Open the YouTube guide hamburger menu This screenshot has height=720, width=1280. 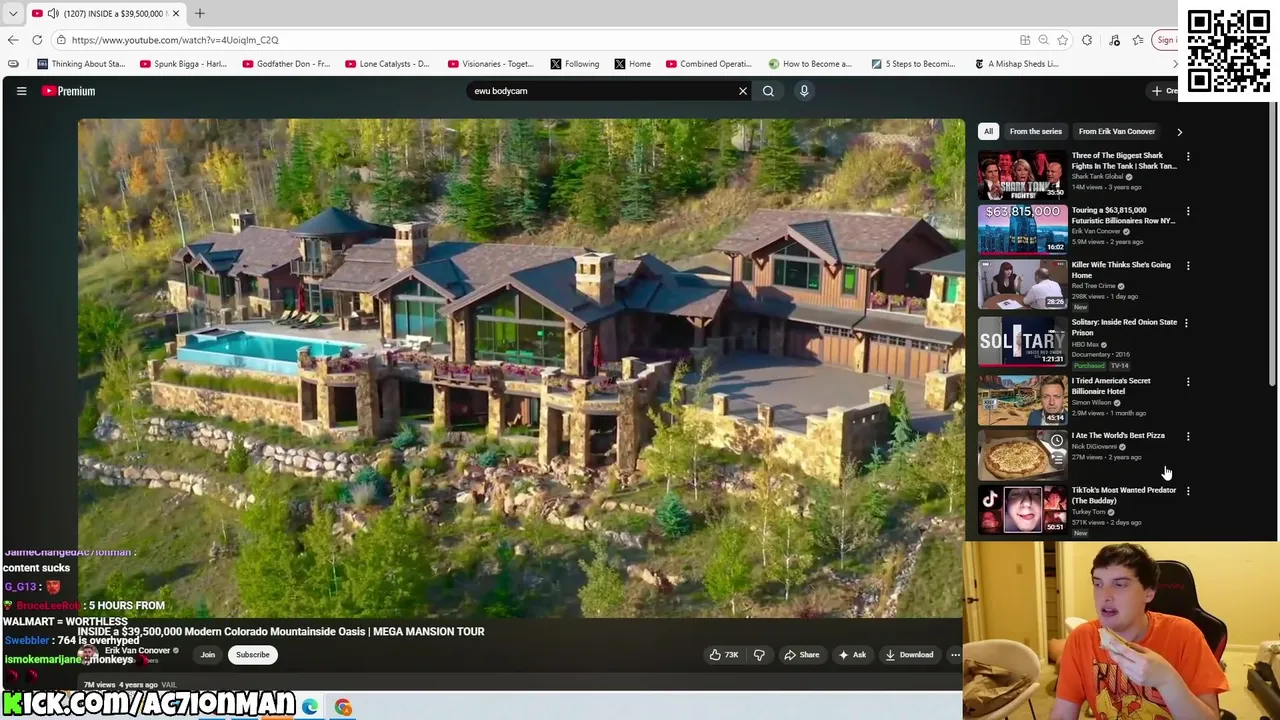coord(21,91)
